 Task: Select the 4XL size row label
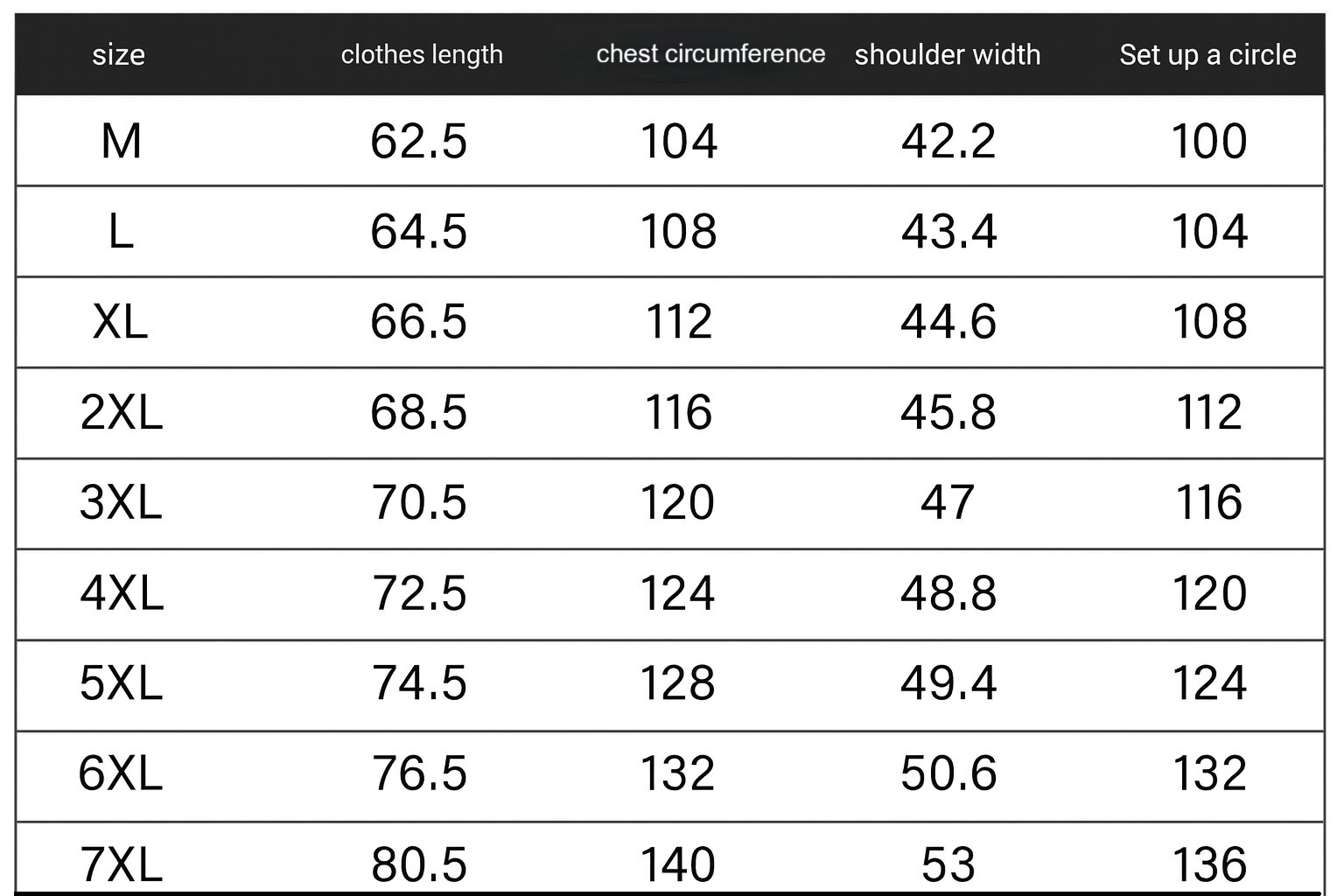coord(122,593)
